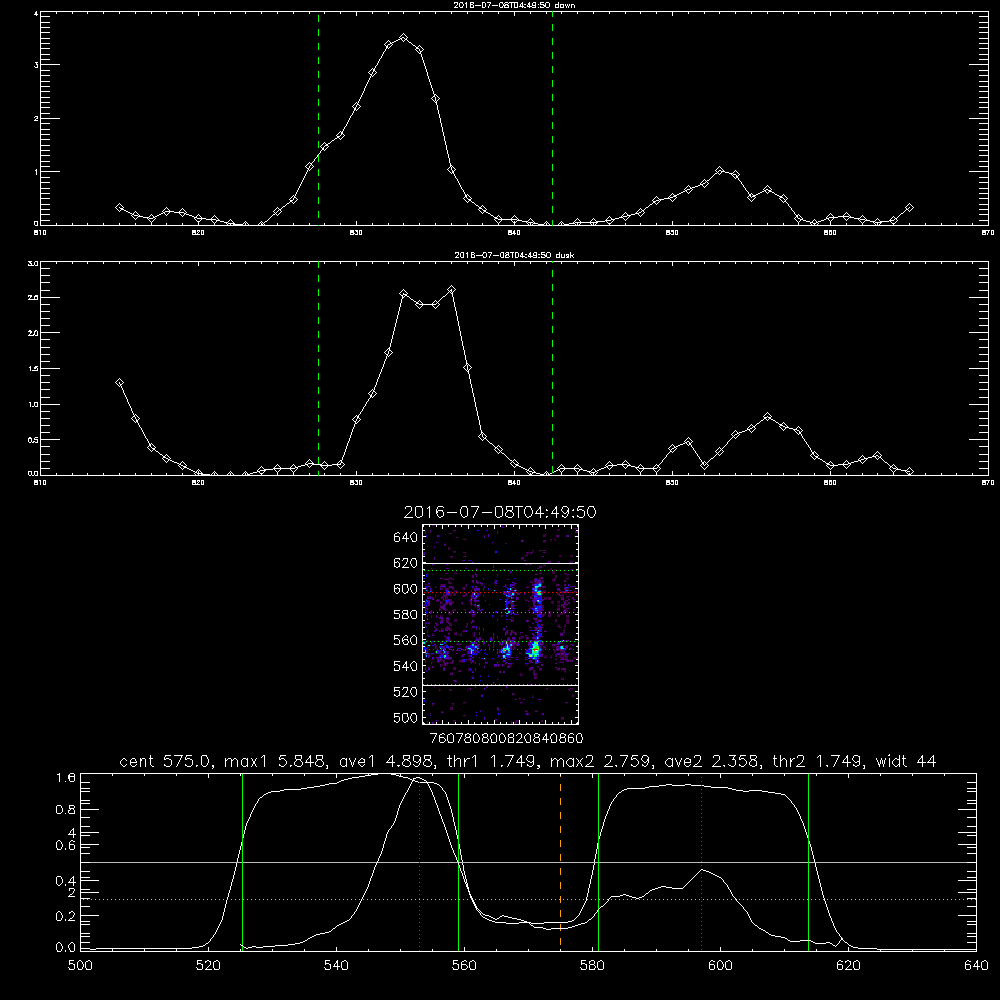Click bottom plot x-axis label "640"
Image resolution: width=1000 pixels, height=1000 pixels.
pyautogui.click(x=976, y=966)
